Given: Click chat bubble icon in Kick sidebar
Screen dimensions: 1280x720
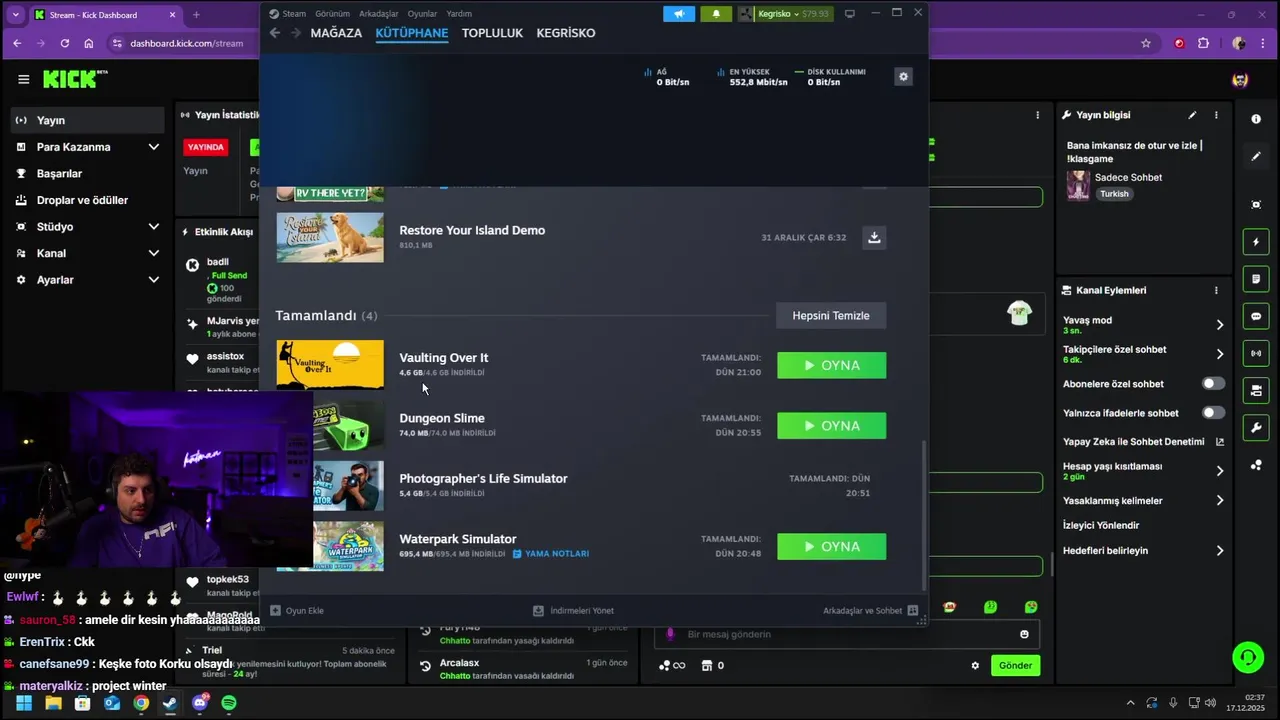Looking at the screenshot, I should [1256, 316].
